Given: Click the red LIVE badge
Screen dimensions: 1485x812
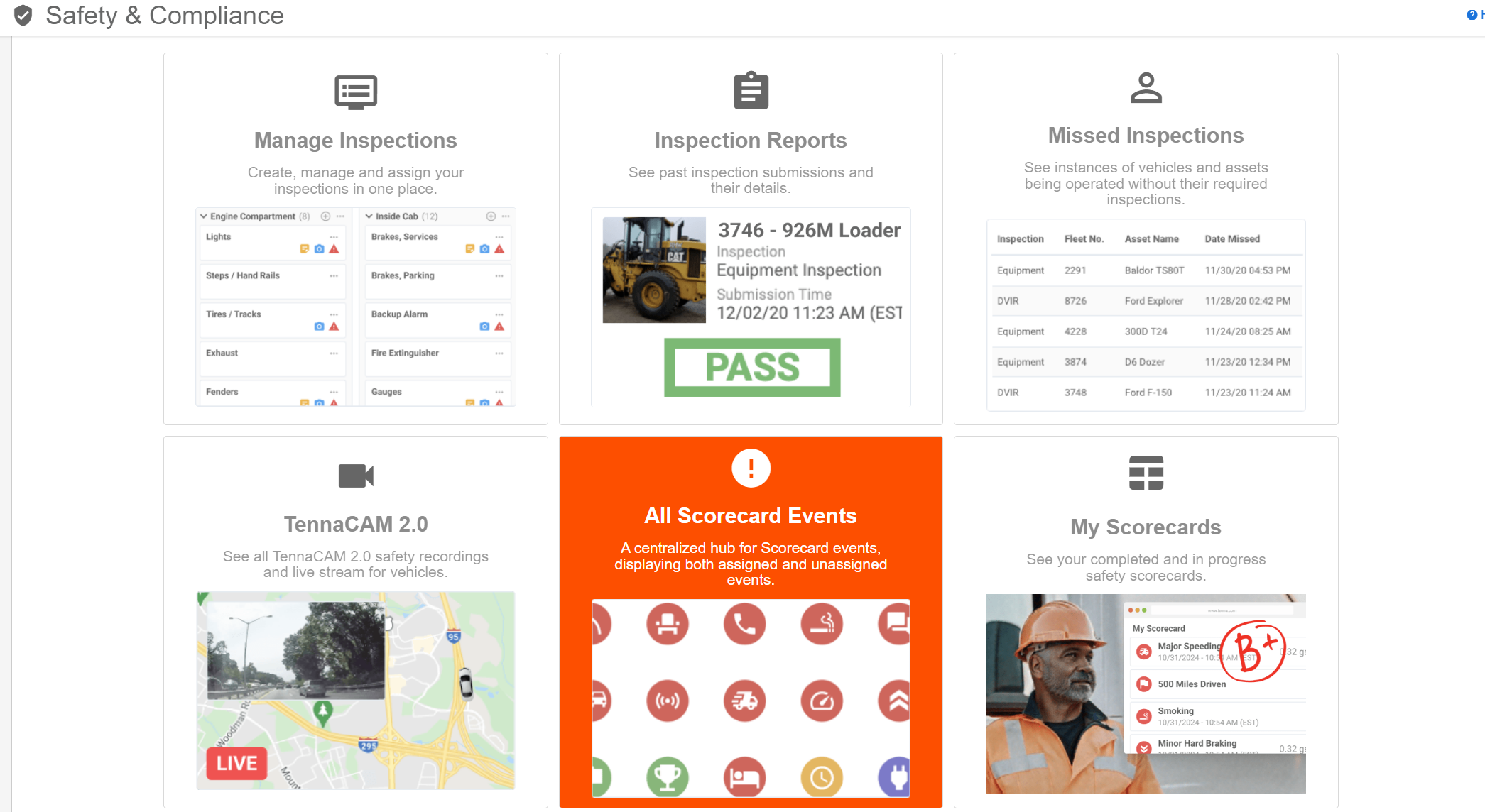Looking at the screenshot, I should coord(237,764).
